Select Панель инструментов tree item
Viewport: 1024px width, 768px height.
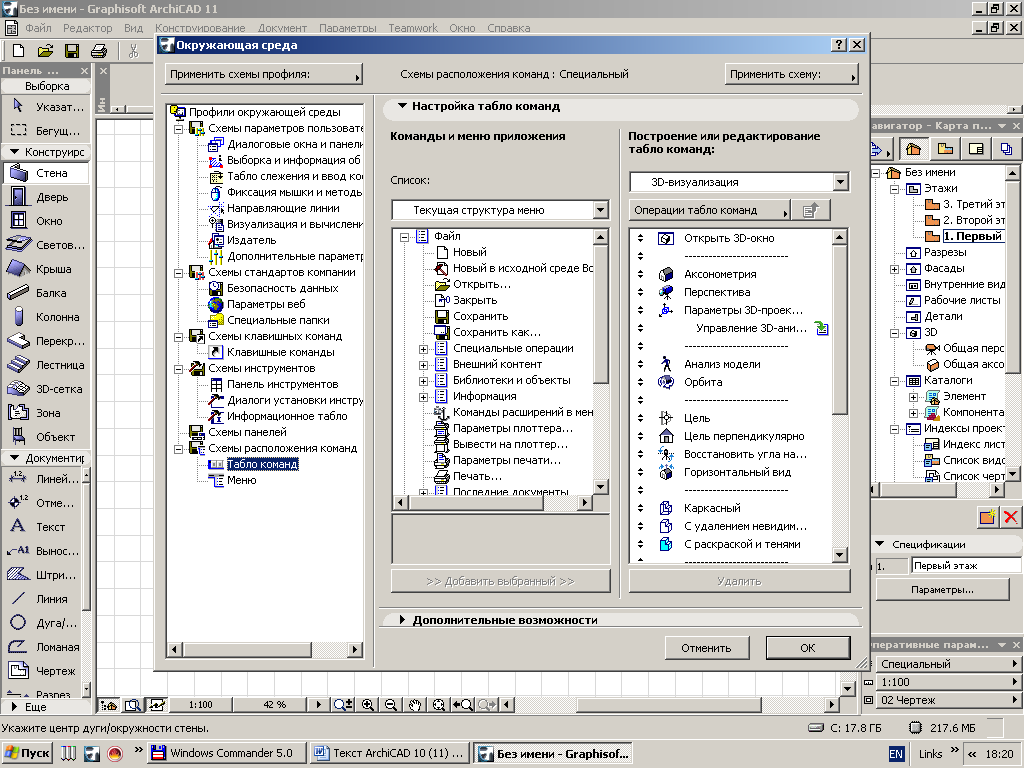(x=283, y=384)
